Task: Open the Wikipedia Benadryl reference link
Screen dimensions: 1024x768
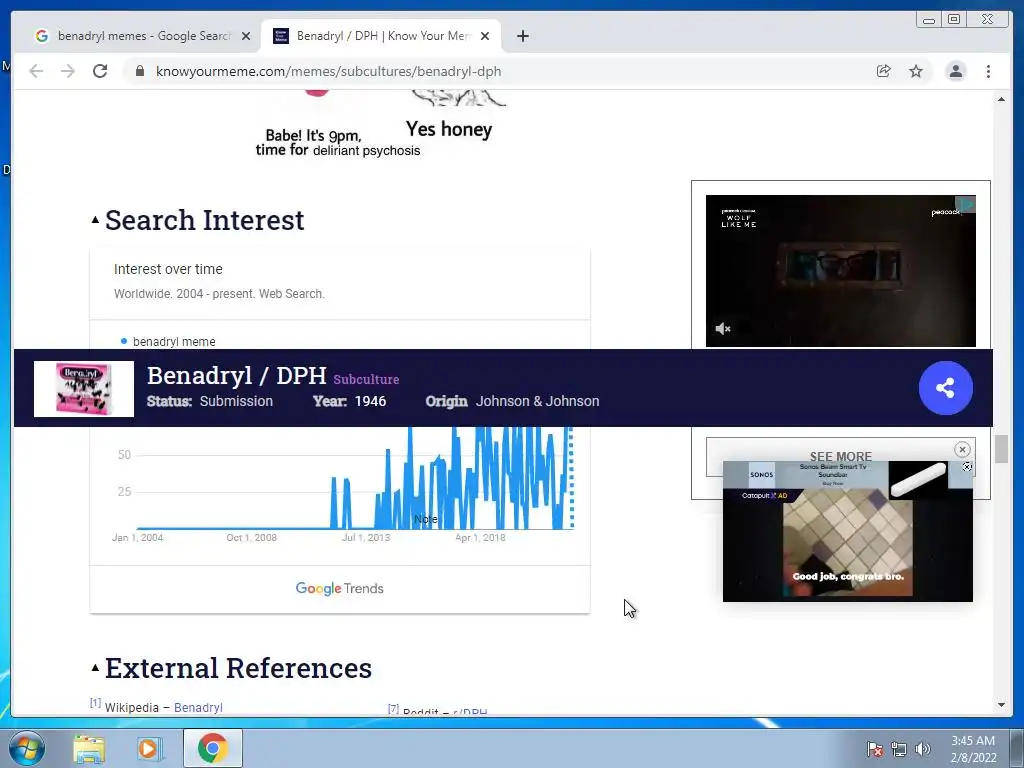Action: tap(198, 707)
